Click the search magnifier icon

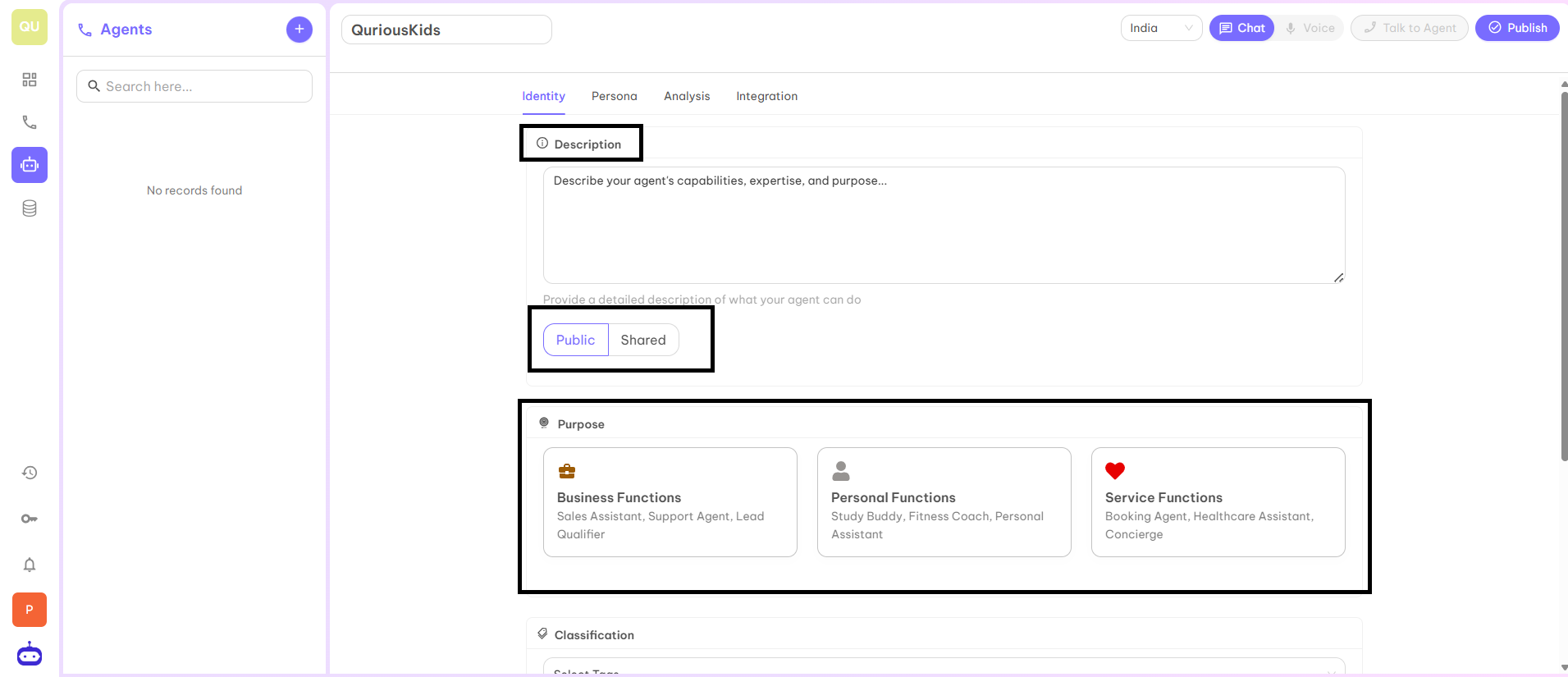[94, 86]
